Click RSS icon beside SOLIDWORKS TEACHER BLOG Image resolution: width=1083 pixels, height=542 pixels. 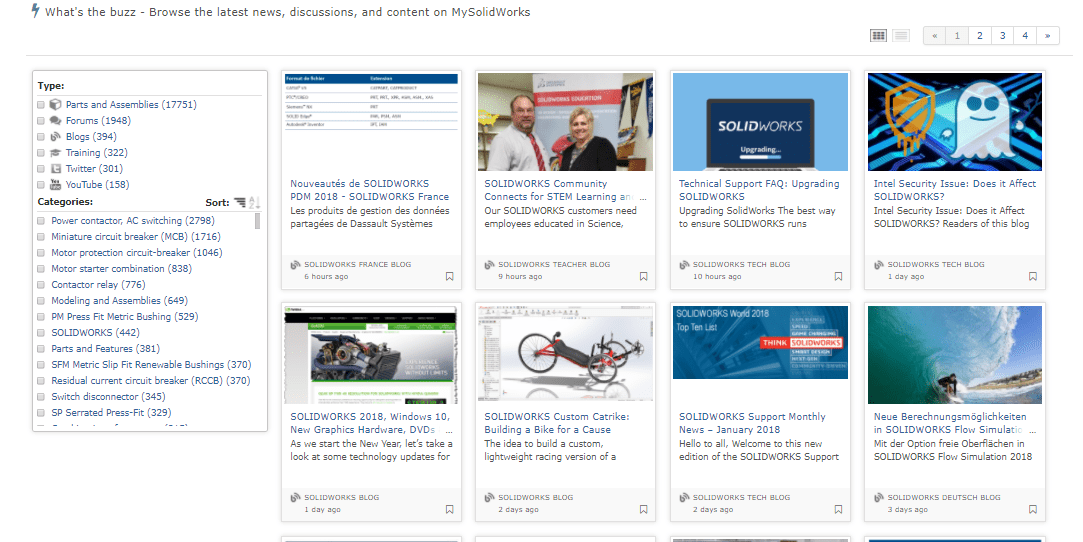point(490,264)
